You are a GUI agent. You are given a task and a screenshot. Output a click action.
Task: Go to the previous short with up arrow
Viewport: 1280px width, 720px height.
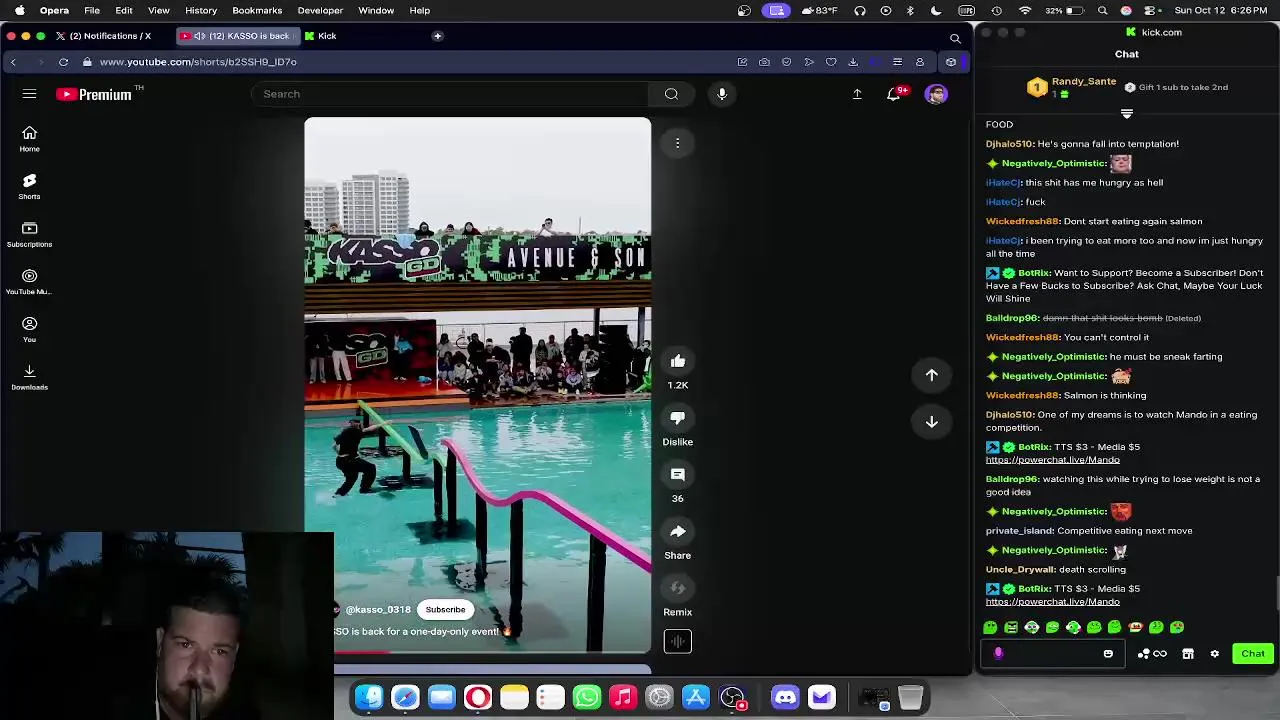[x=931, y=375]
